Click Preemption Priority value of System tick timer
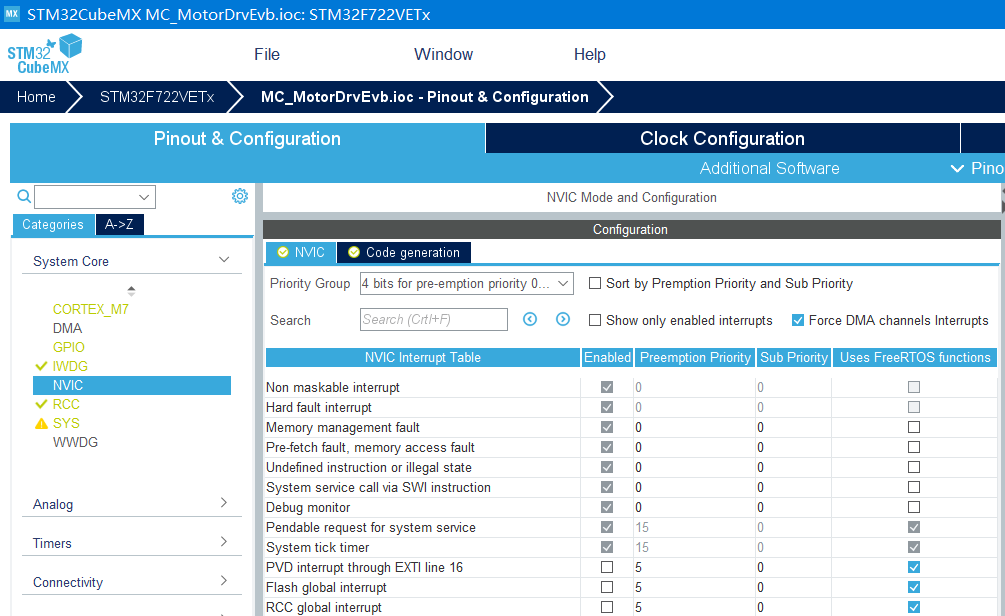The height and width of the screenshot is (616, 1005). click(x=642, y=547)
